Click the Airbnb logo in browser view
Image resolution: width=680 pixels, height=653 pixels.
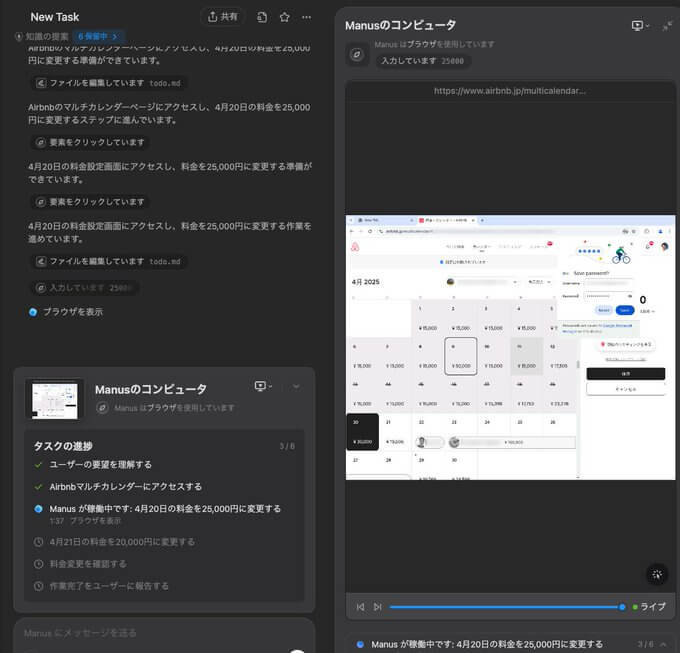(355, 247)
